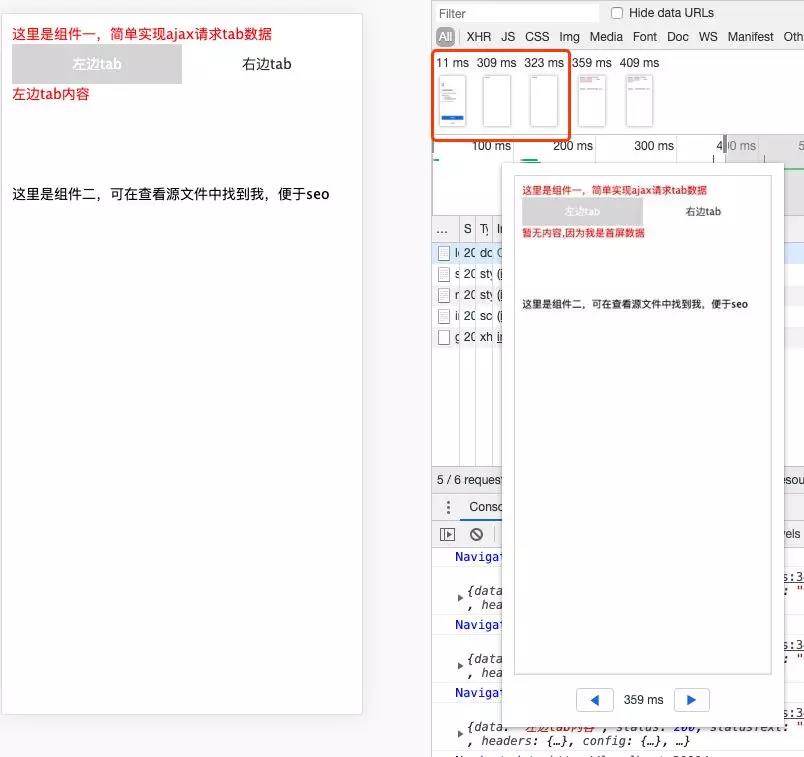
Task: Click the first Navigation link in console output
Action: pos(478,556)
